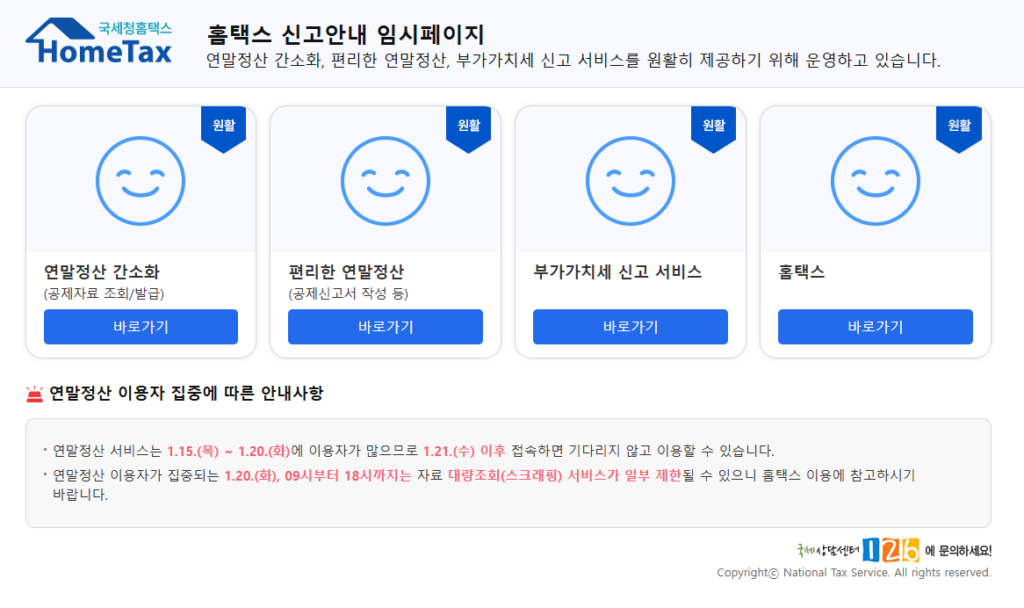
Task: Select the 연말정산 간소화 card title
Action: [x=101, y=272]
